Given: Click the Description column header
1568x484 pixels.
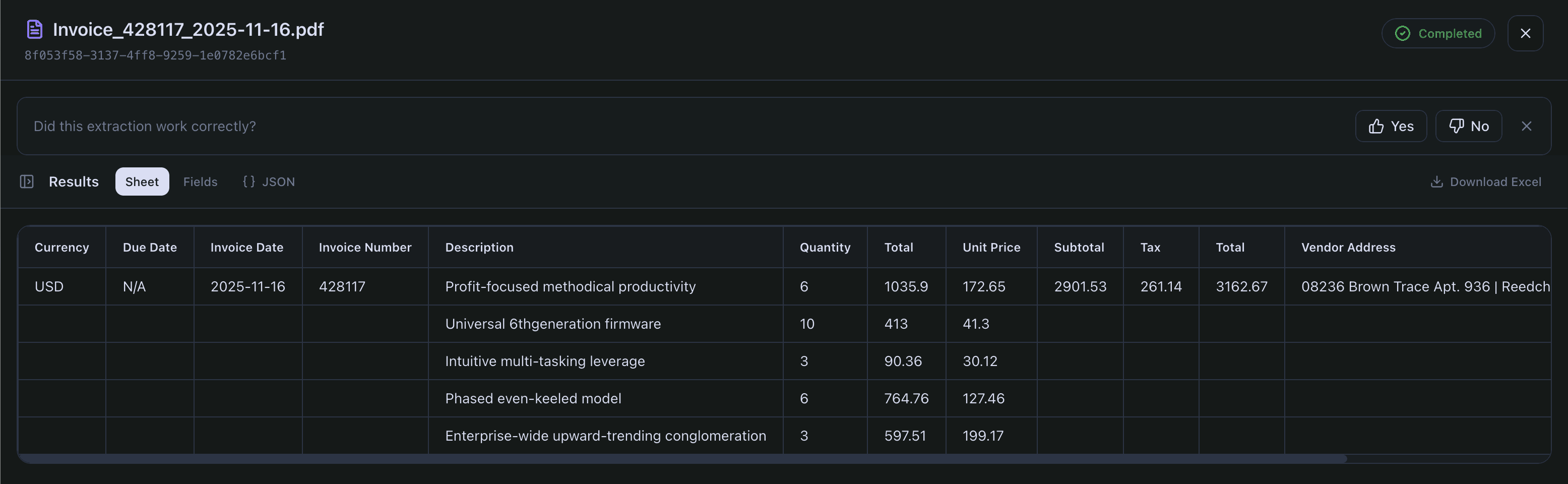Looking at the screenshot, I should point(606,247).
